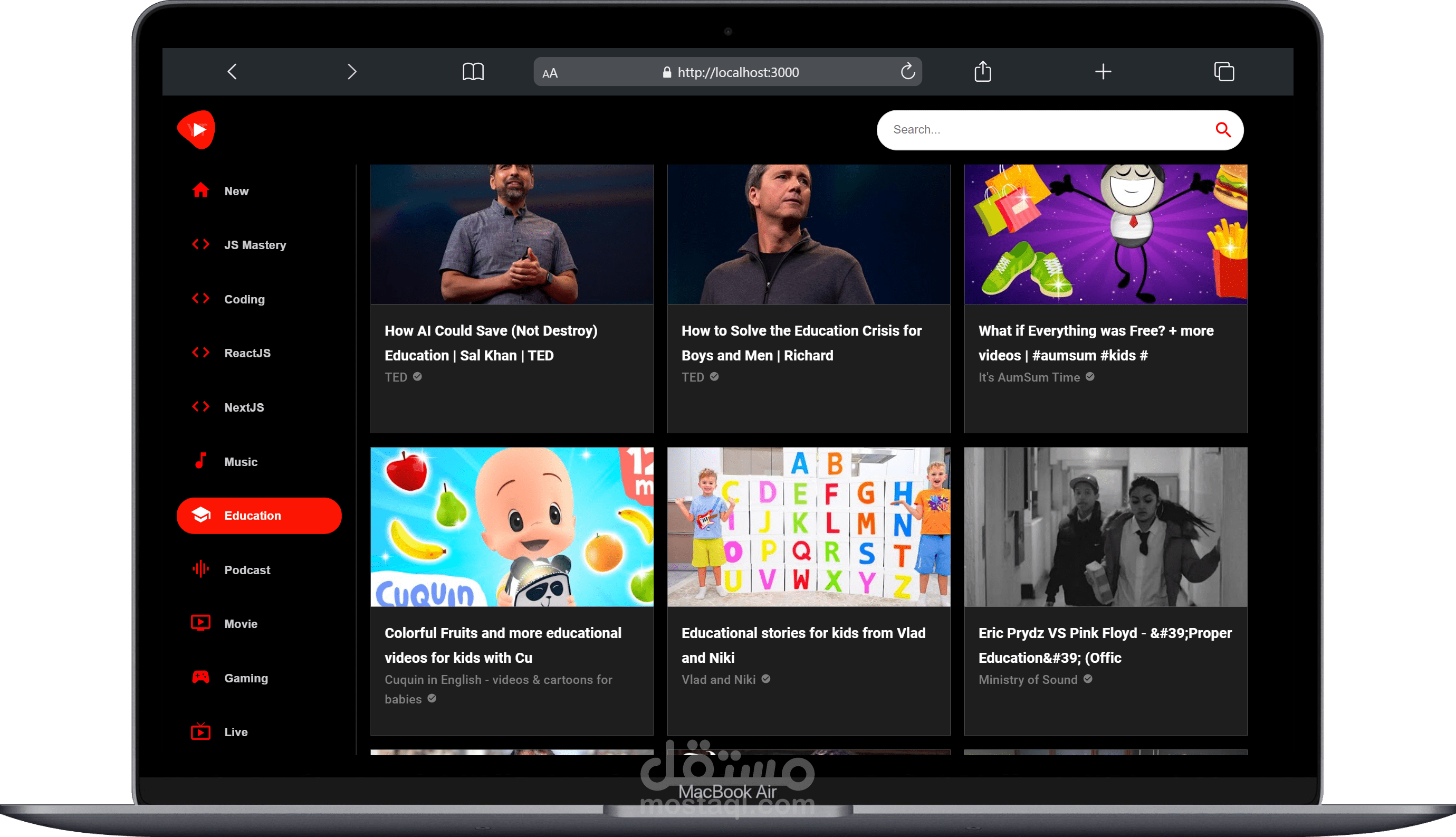The width and height of the screenshot is (1456, 837).
Task: Show all tabs overview icon
Action: pos(1223,72)
